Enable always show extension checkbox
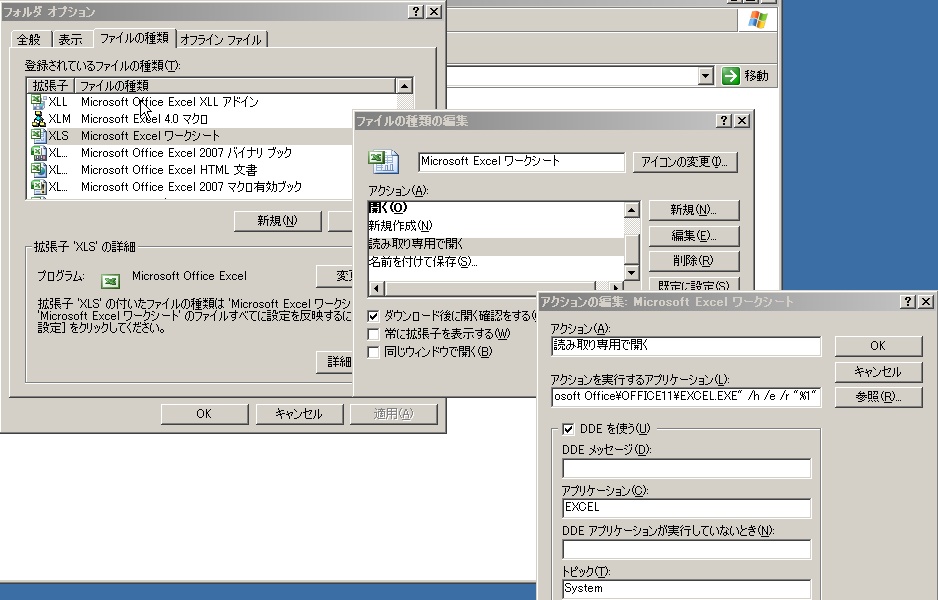The width and height of the screenshot is (938, 600). 373,334
